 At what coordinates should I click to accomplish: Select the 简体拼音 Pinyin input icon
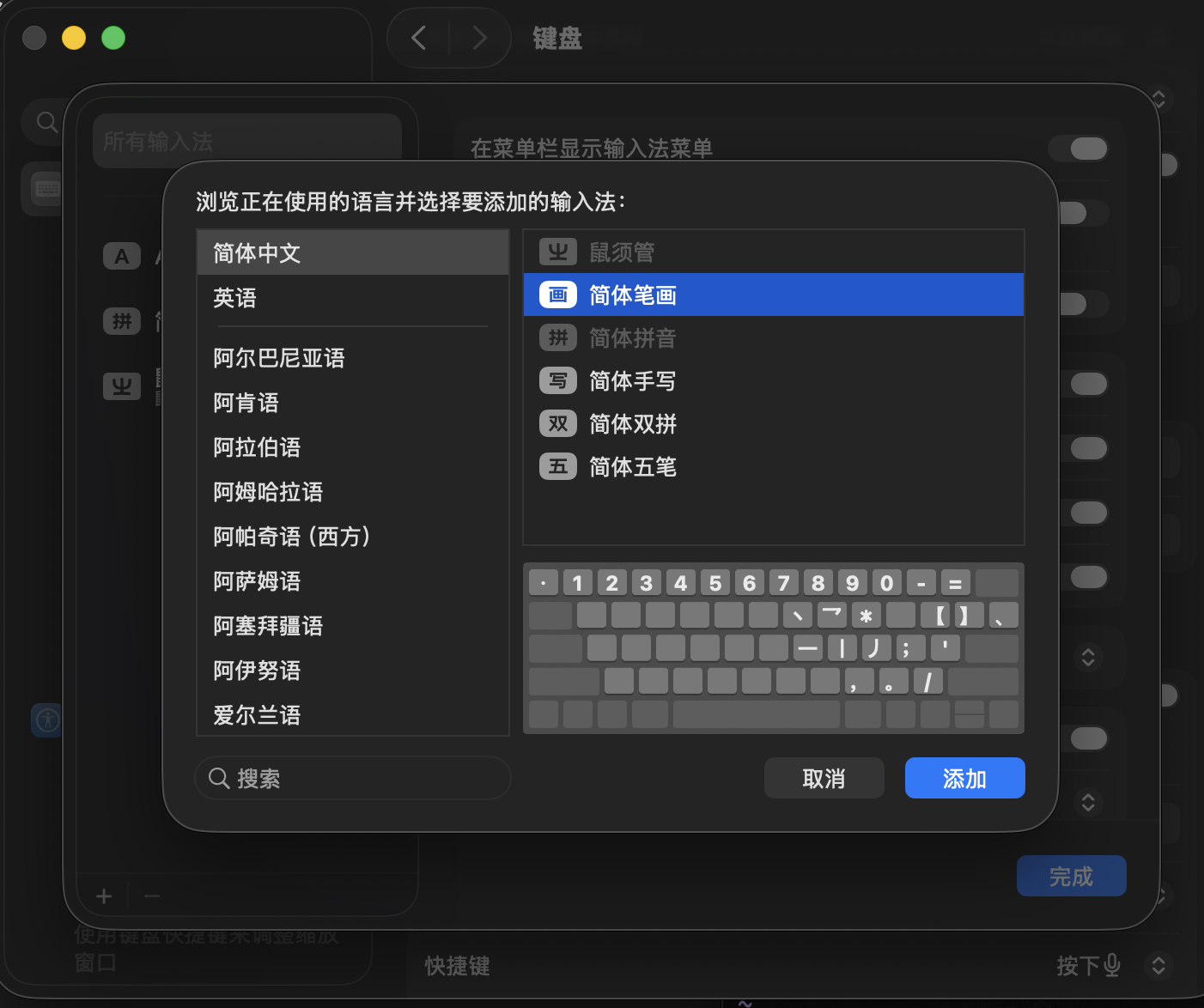[x=557, y=337]
